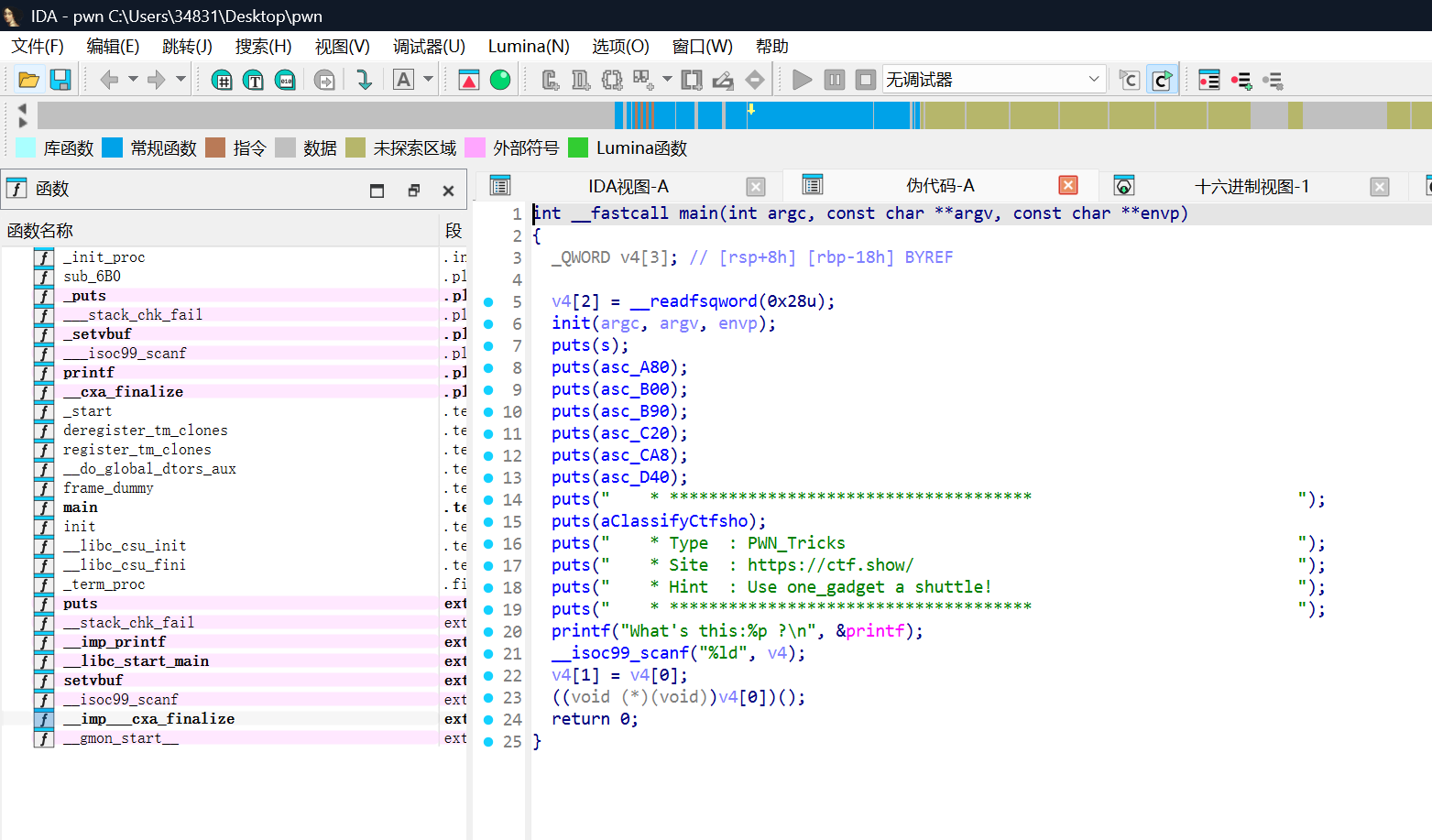Click the text view 'A' toolbar icon
1432x840 pixels.
pyautogui.click(x=403, y=80)
